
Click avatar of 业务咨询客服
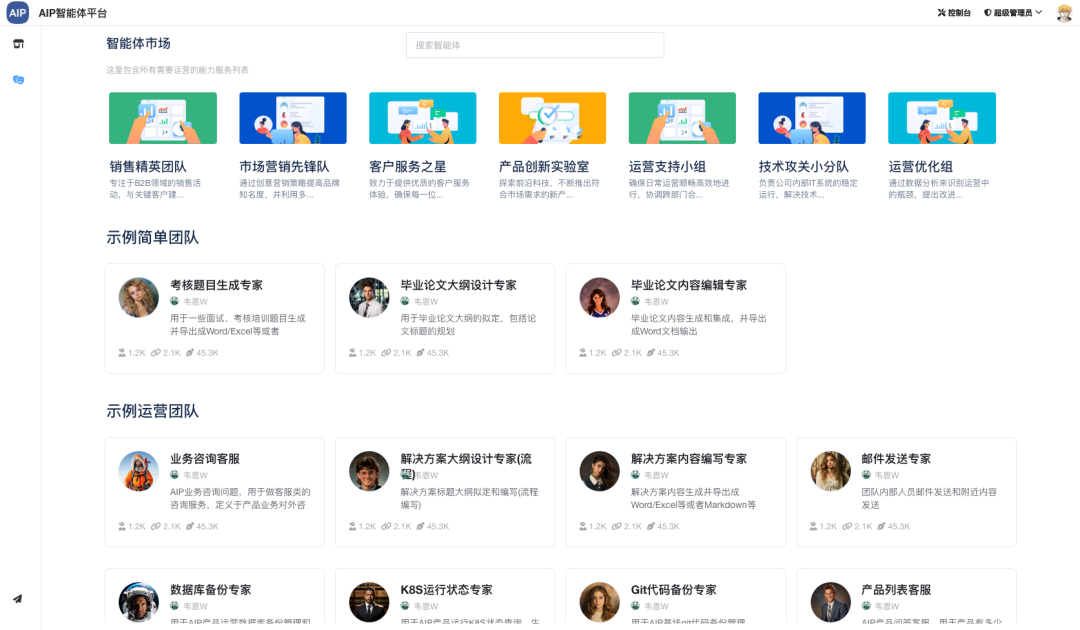click(138, 471)
